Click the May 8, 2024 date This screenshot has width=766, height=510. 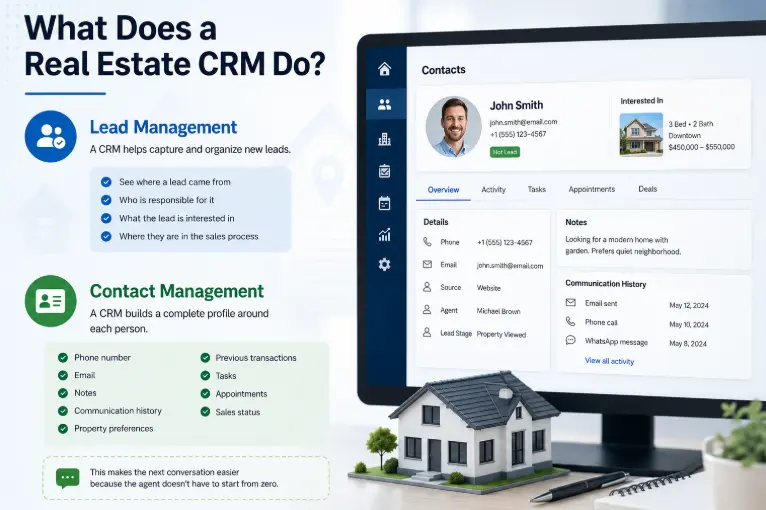(688, 343)
